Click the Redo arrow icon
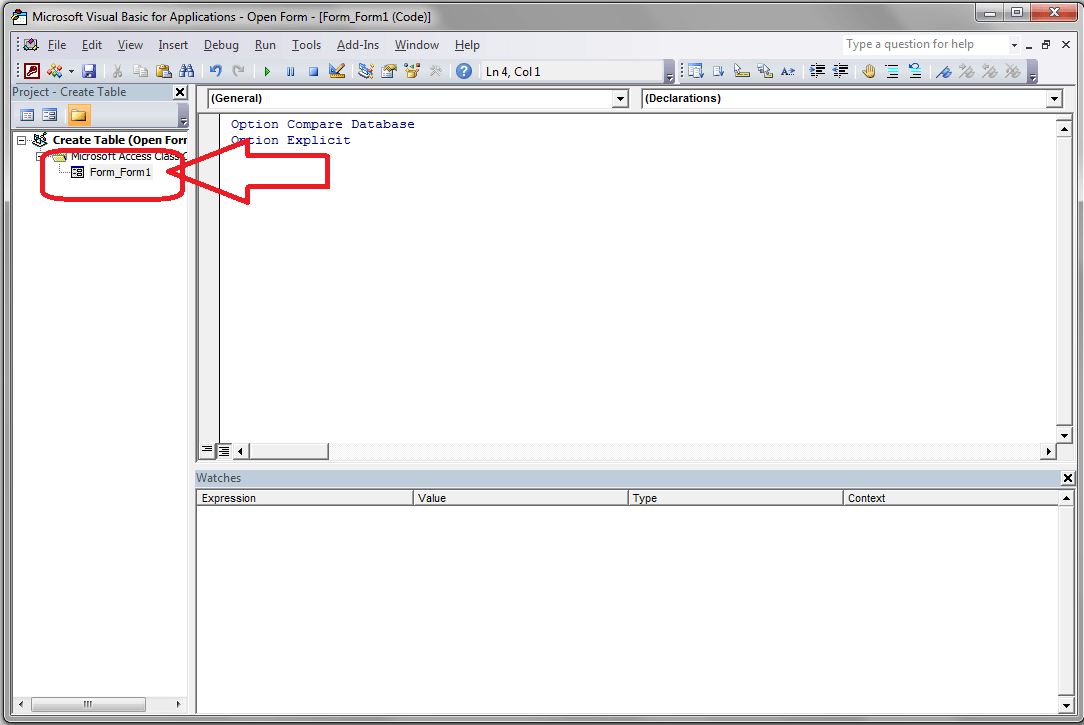 click(239, 70)
